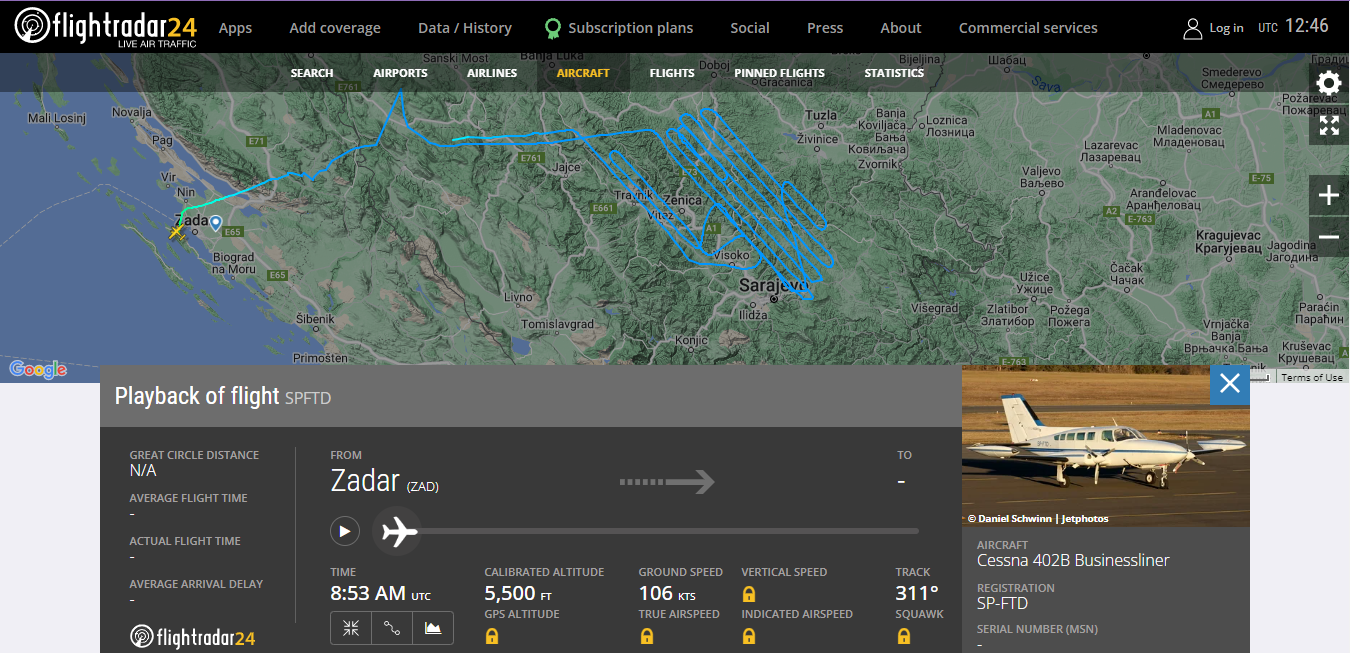
Task: Click the true airspeed lock icon
Action: 646,636
